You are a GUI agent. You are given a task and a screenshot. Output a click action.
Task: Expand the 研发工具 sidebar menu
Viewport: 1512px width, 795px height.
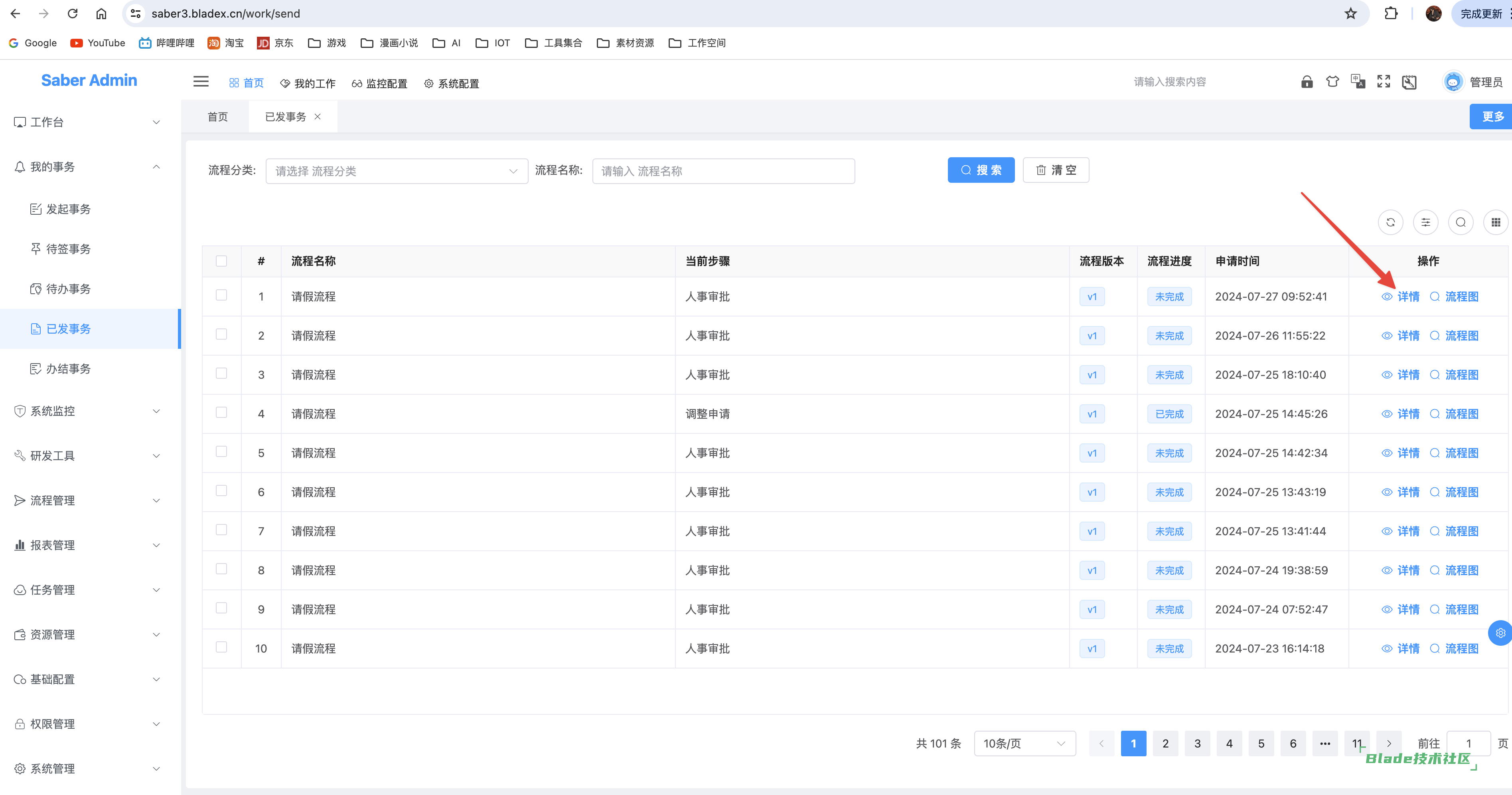click(x=90, y=456)
